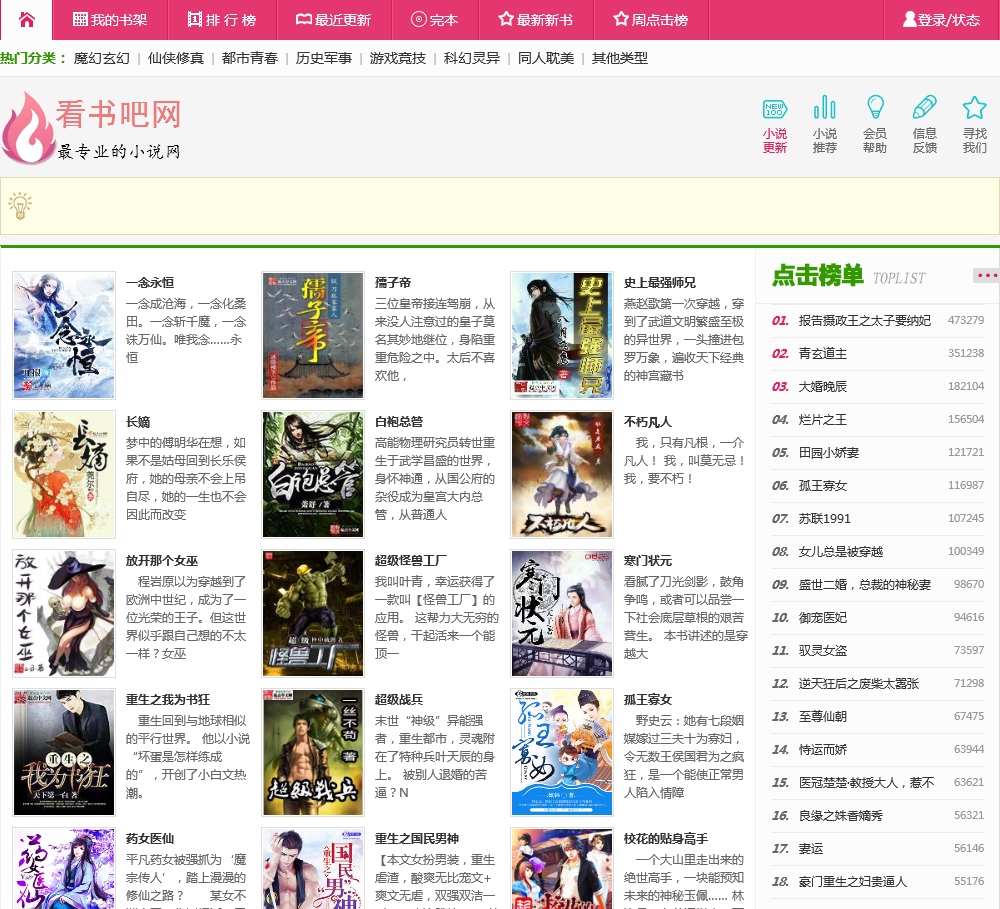1000x909 pixels.
Task: Open ranked entry 豪门重生之妇贵逼人
Action: pos(853,882)
